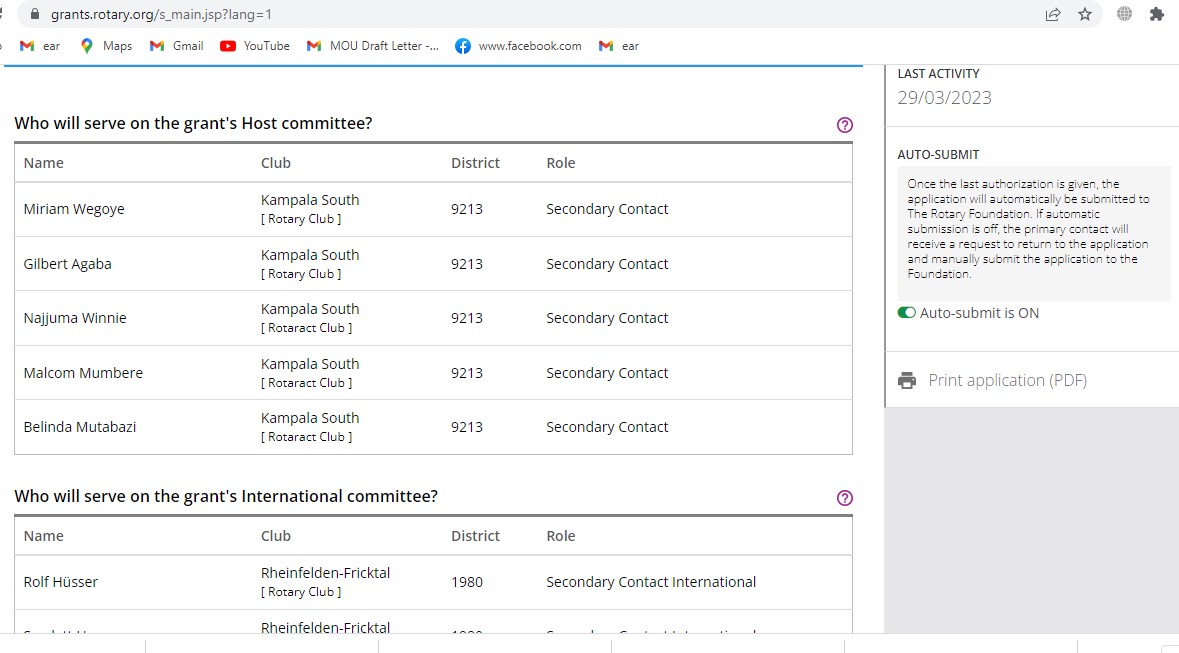1179x653 pixels.
Task: Bookmark this page with the star icon
Action: [1084, 14]
